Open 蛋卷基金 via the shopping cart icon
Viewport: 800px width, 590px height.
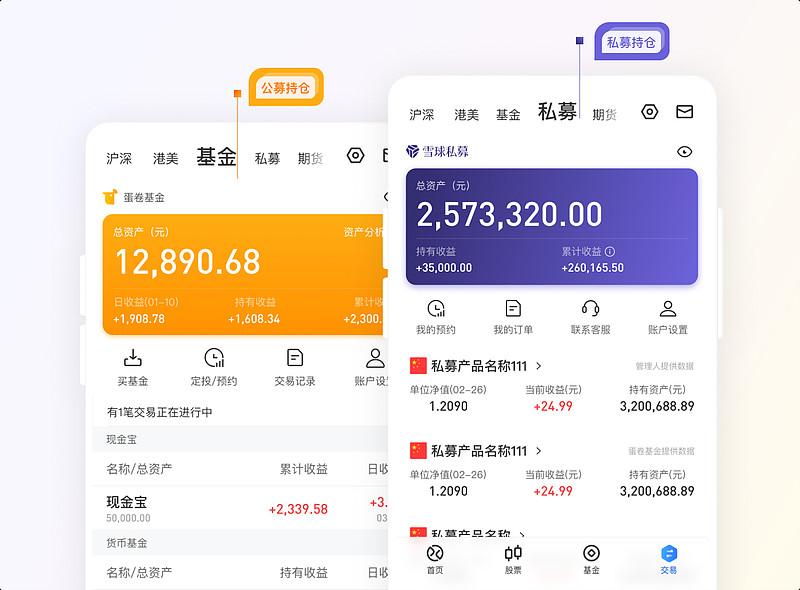point(110,197)
